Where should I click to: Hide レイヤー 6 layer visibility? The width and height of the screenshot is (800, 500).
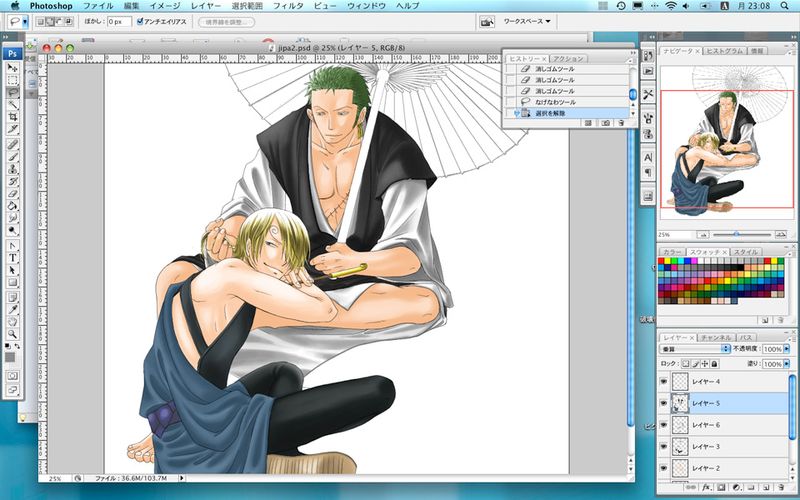click(663, 424)
